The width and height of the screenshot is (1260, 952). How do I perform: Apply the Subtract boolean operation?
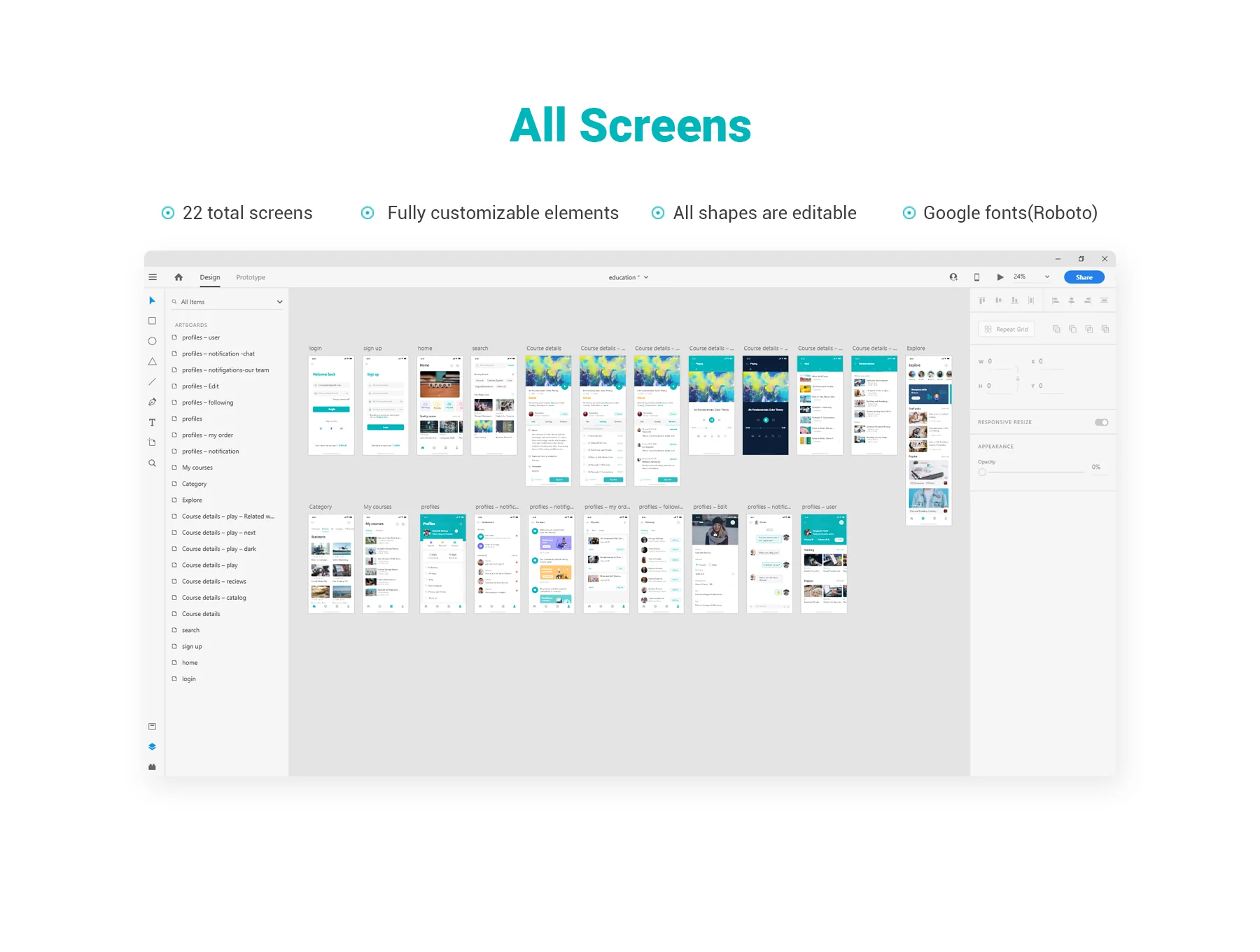(x=1072, y=329)
